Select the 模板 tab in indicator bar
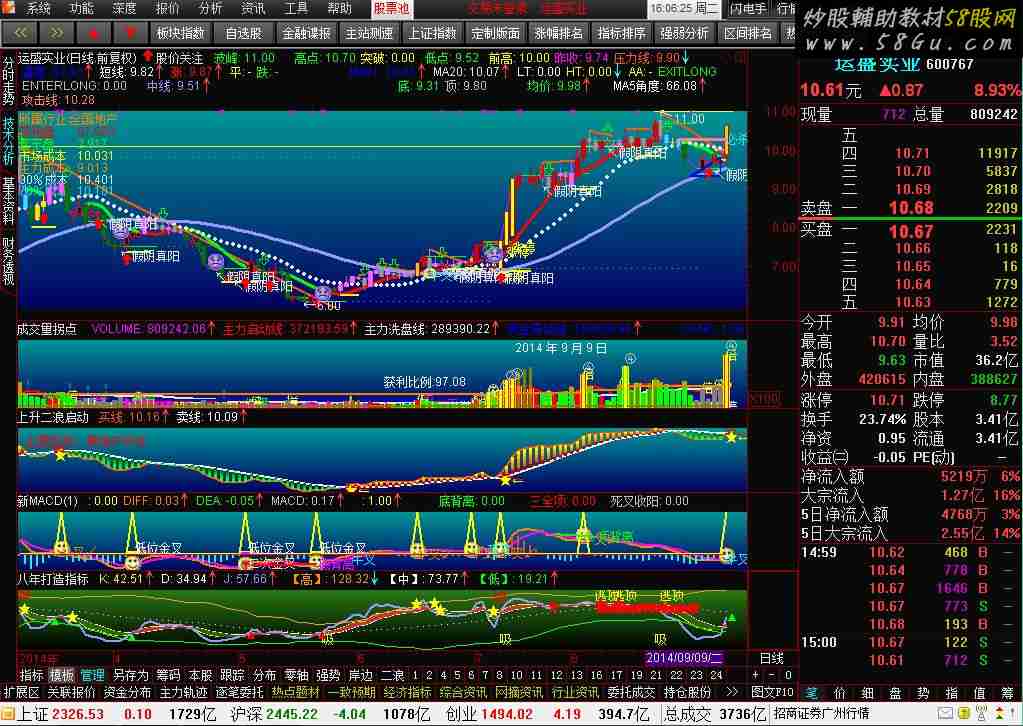This screenshot has height=726, width=1023. (x=62, y=675)
